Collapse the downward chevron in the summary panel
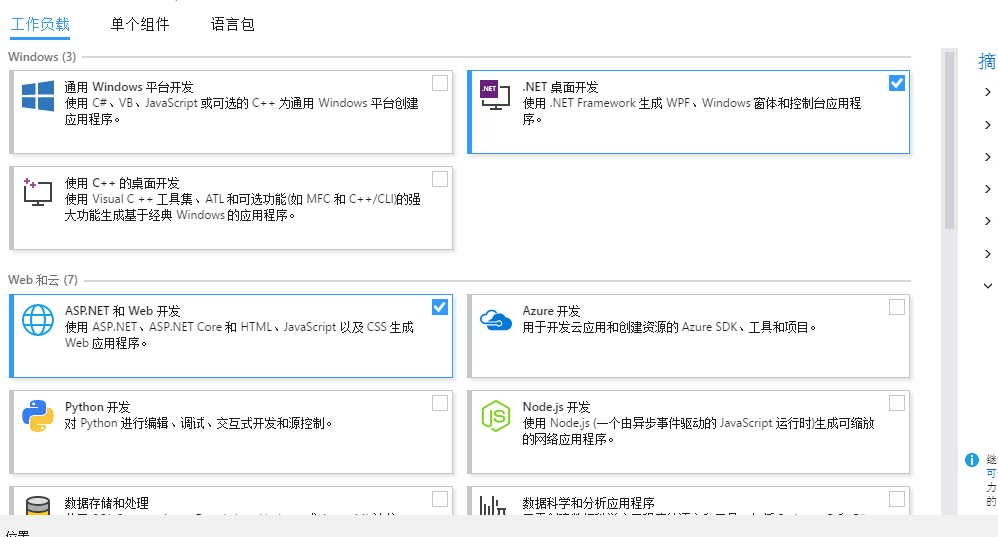This screenshot has height=537, width=998. click(x=987, y=286)
